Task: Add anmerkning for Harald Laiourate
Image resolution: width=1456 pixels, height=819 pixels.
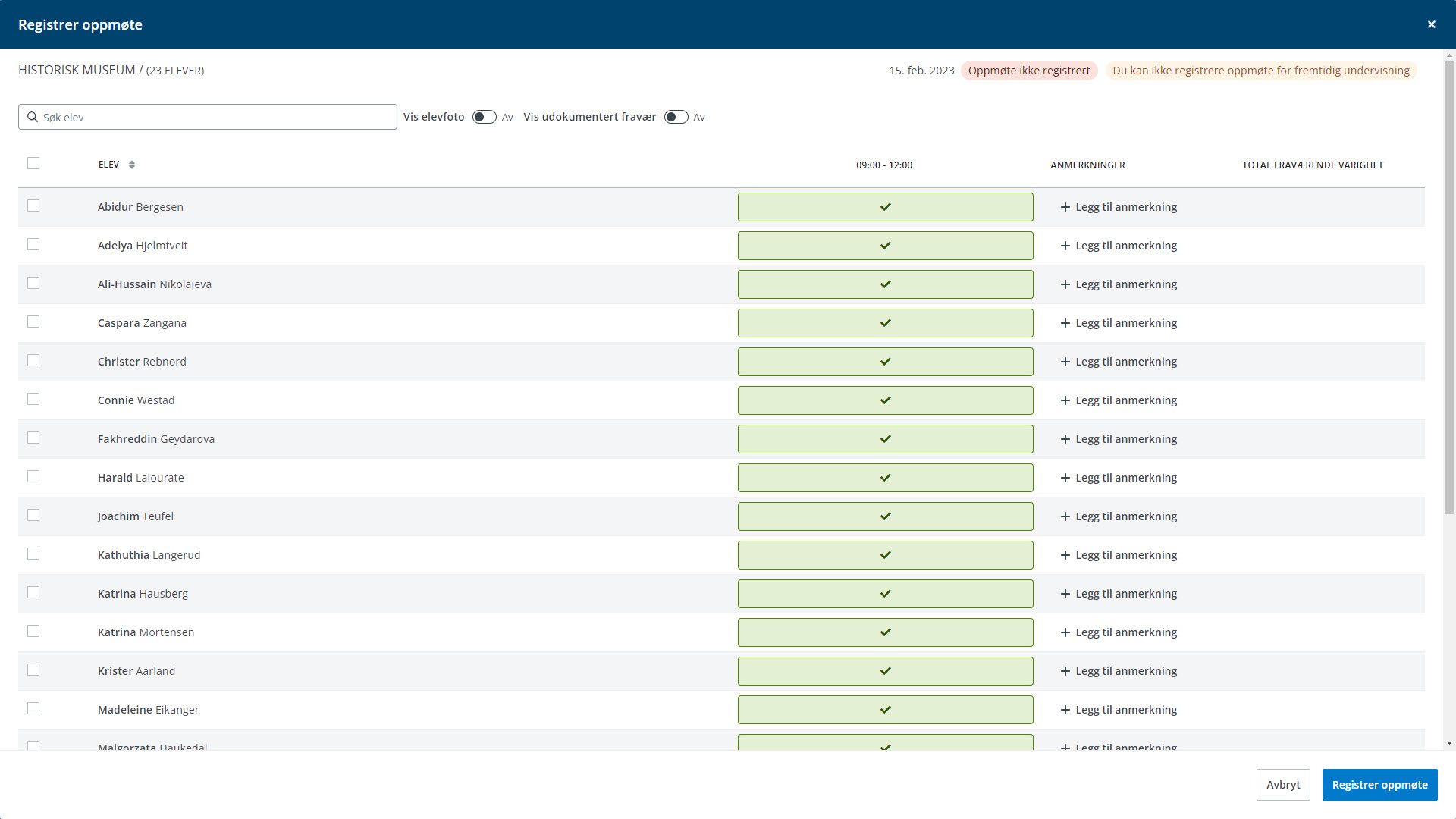Action: coord(1119,478)
